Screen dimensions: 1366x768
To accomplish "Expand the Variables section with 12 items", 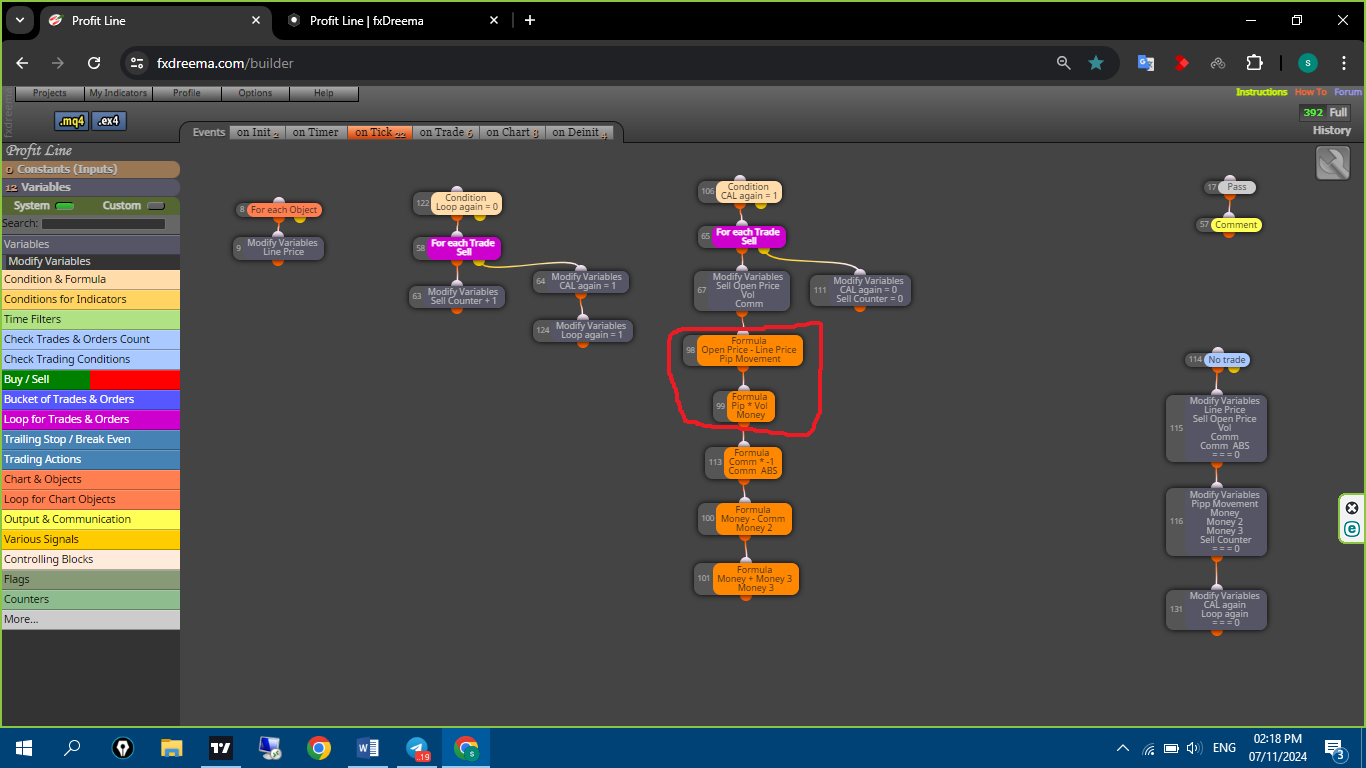I will click(x=90, y=187).
